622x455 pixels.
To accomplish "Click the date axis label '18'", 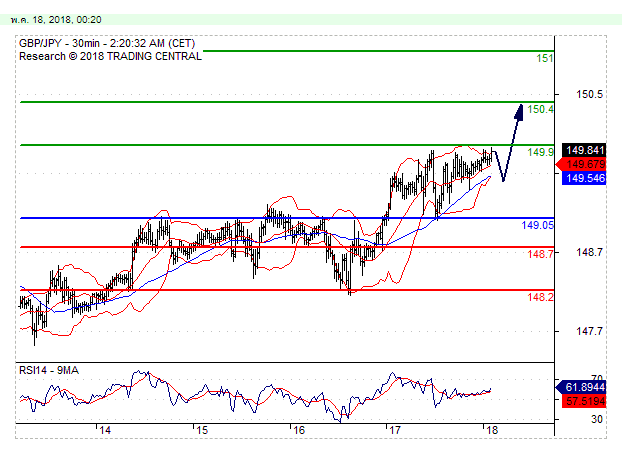I will pos(492,430).
